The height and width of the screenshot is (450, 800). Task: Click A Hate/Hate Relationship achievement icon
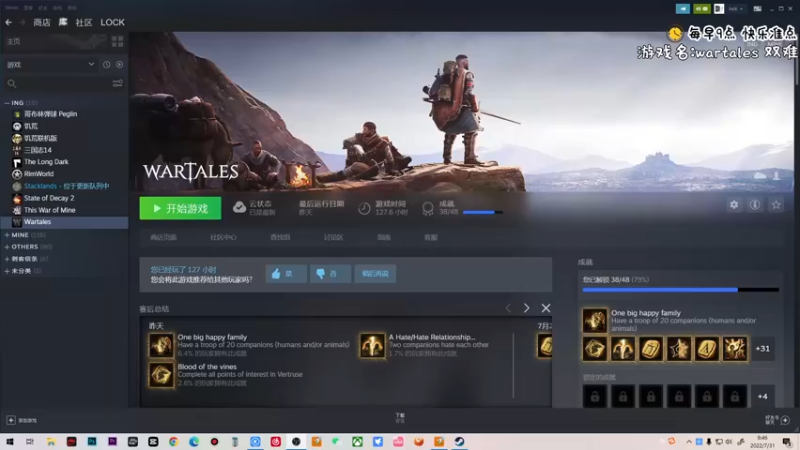[x=372, y=346]
